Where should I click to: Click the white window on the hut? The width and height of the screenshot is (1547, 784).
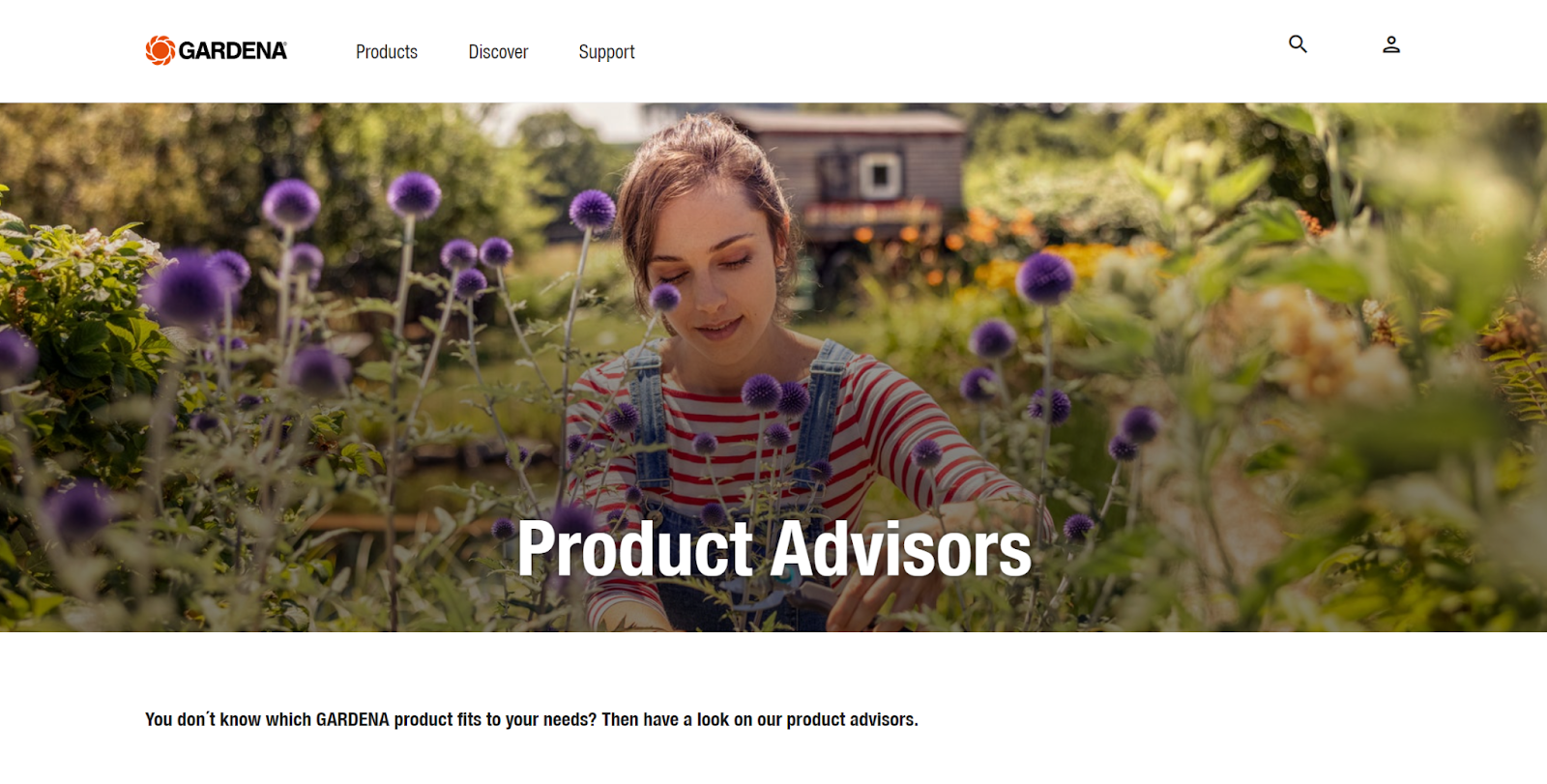(880, 176)
